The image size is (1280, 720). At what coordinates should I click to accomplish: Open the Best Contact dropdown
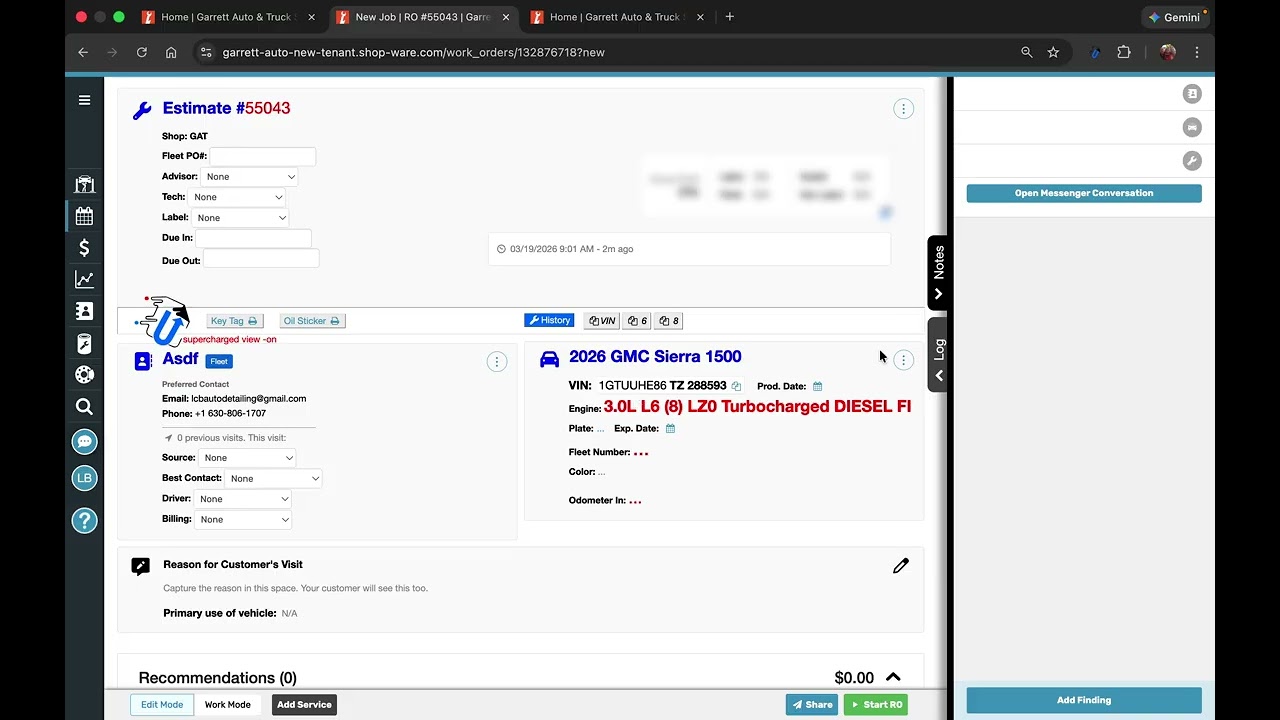pyautogui.click(x=273, y=478)
